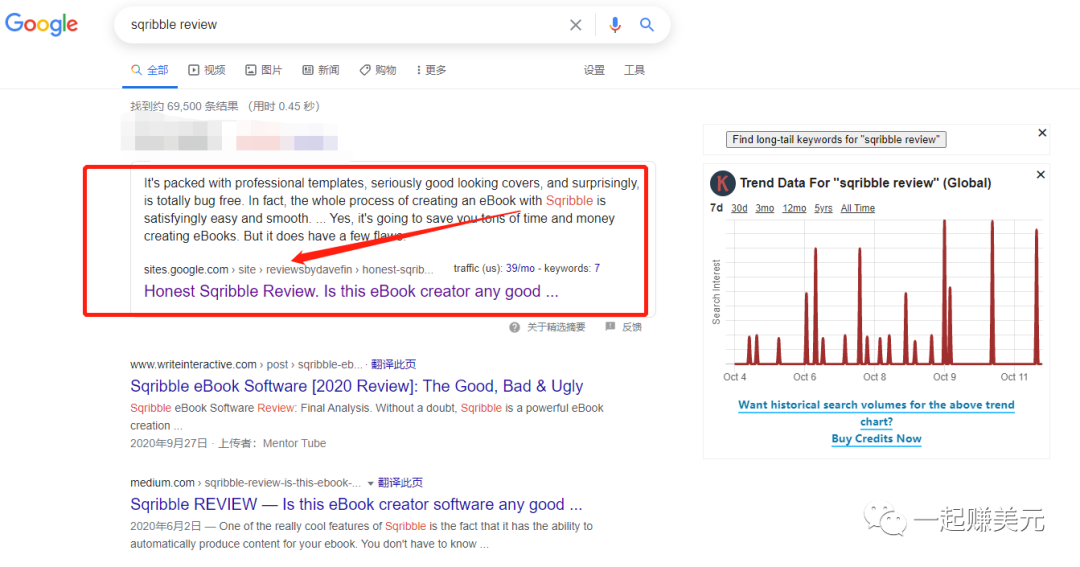Switch to the 视频 tab

pyautogui.click(x=207, y=70)
